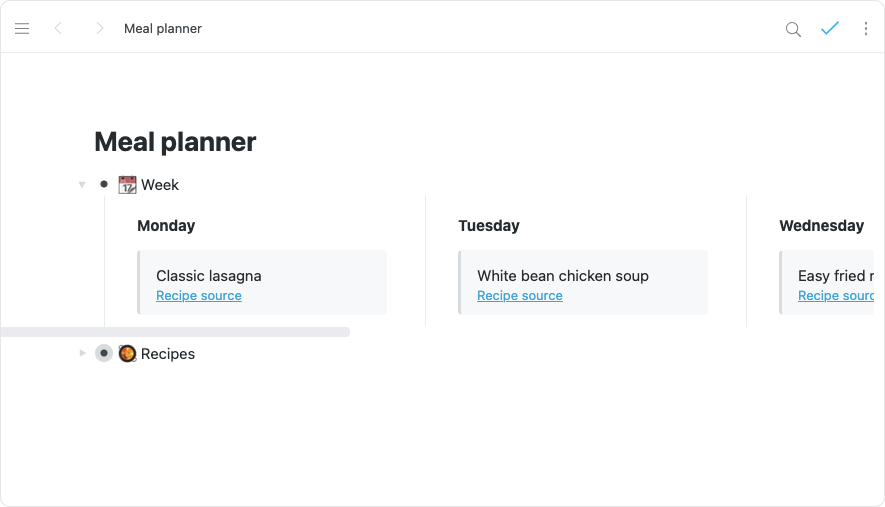
Task: Select the Monday column heading
Action: pos(166,226)
